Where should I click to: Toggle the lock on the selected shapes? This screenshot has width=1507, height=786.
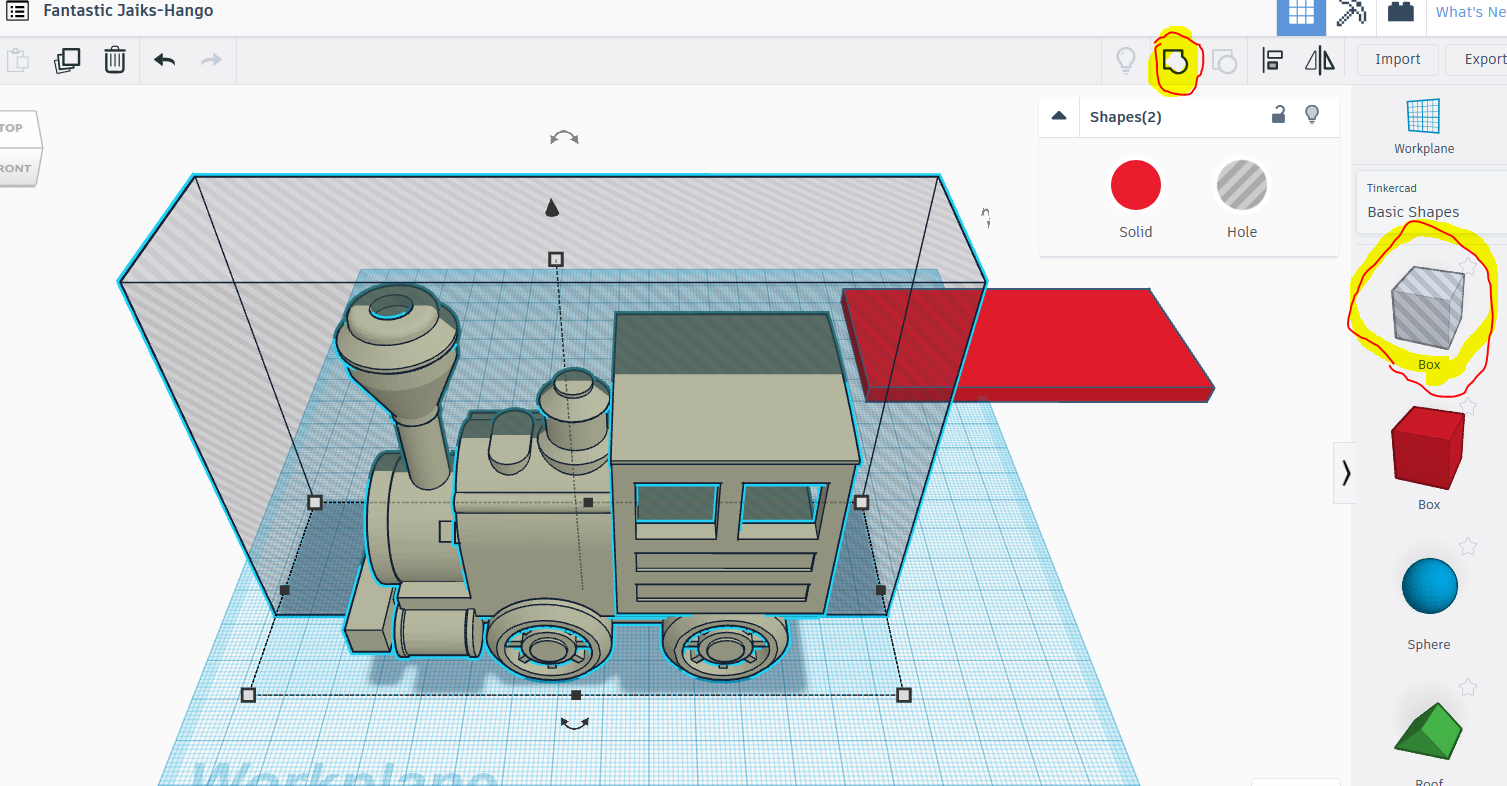coord(1278,115)
